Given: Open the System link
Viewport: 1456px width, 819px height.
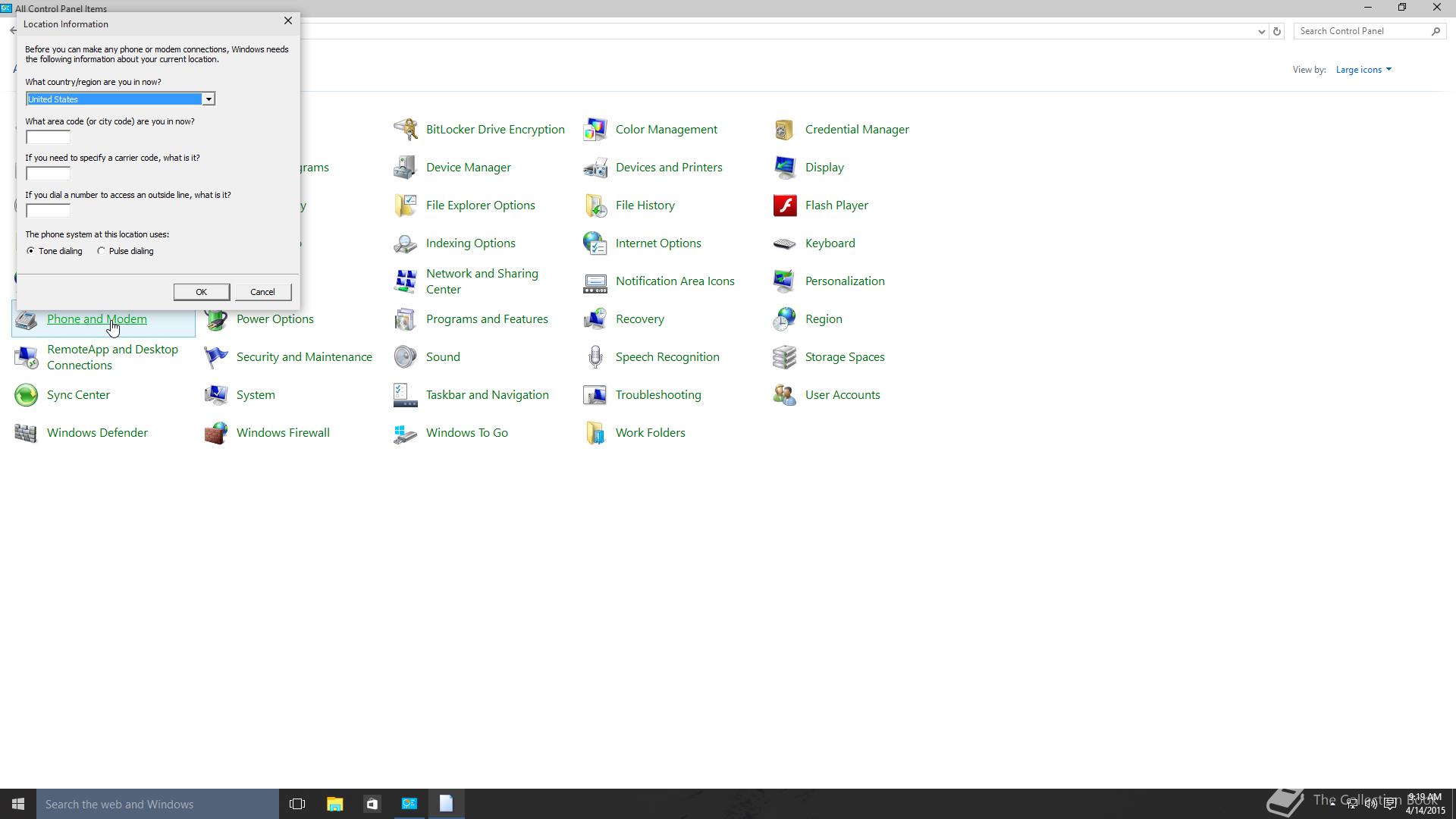Looking at the screenshot, I should 256,395.
